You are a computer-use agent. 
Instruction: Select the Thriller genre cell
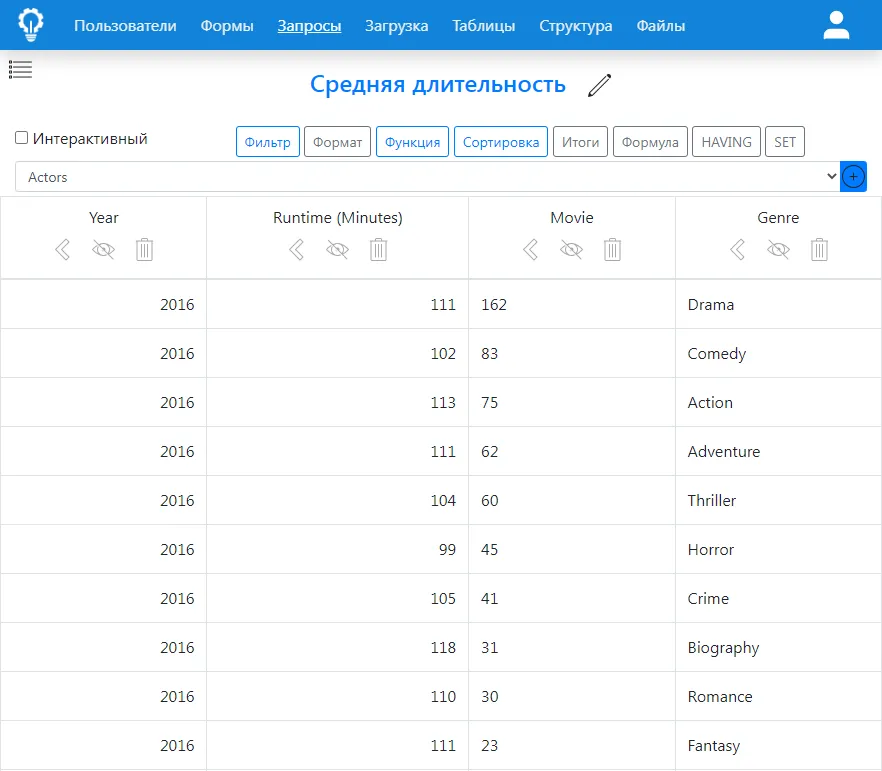click(x=778, y=500)
